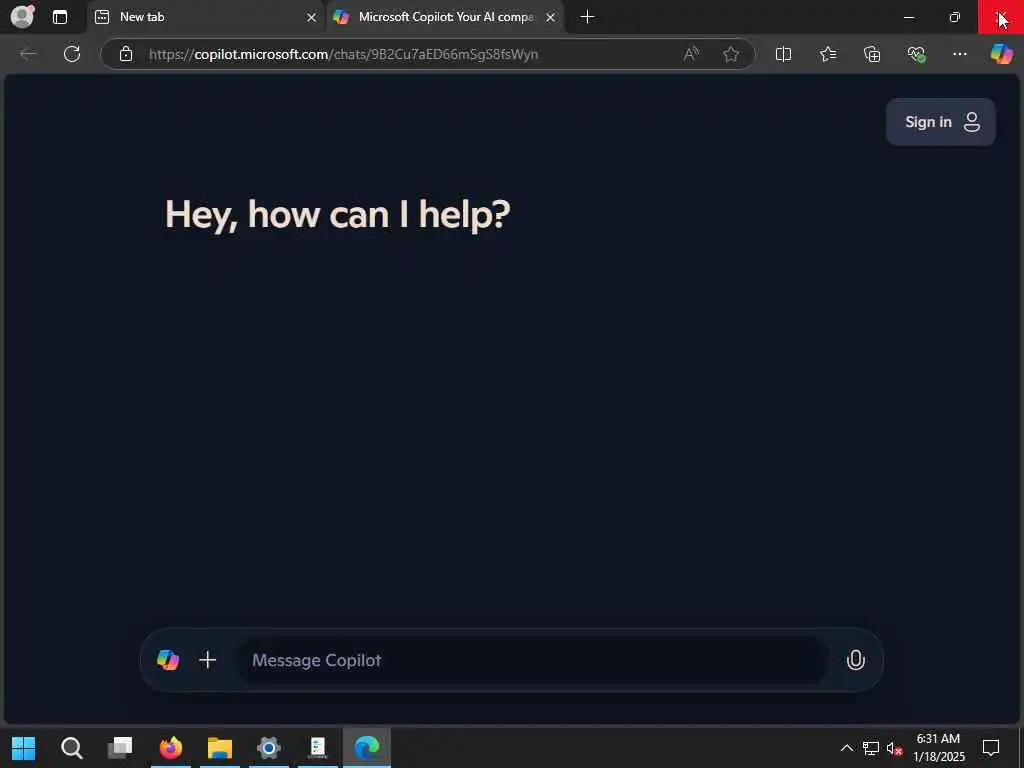Toggle split screen view
The image size is (1024, 768).
[783, 54]
